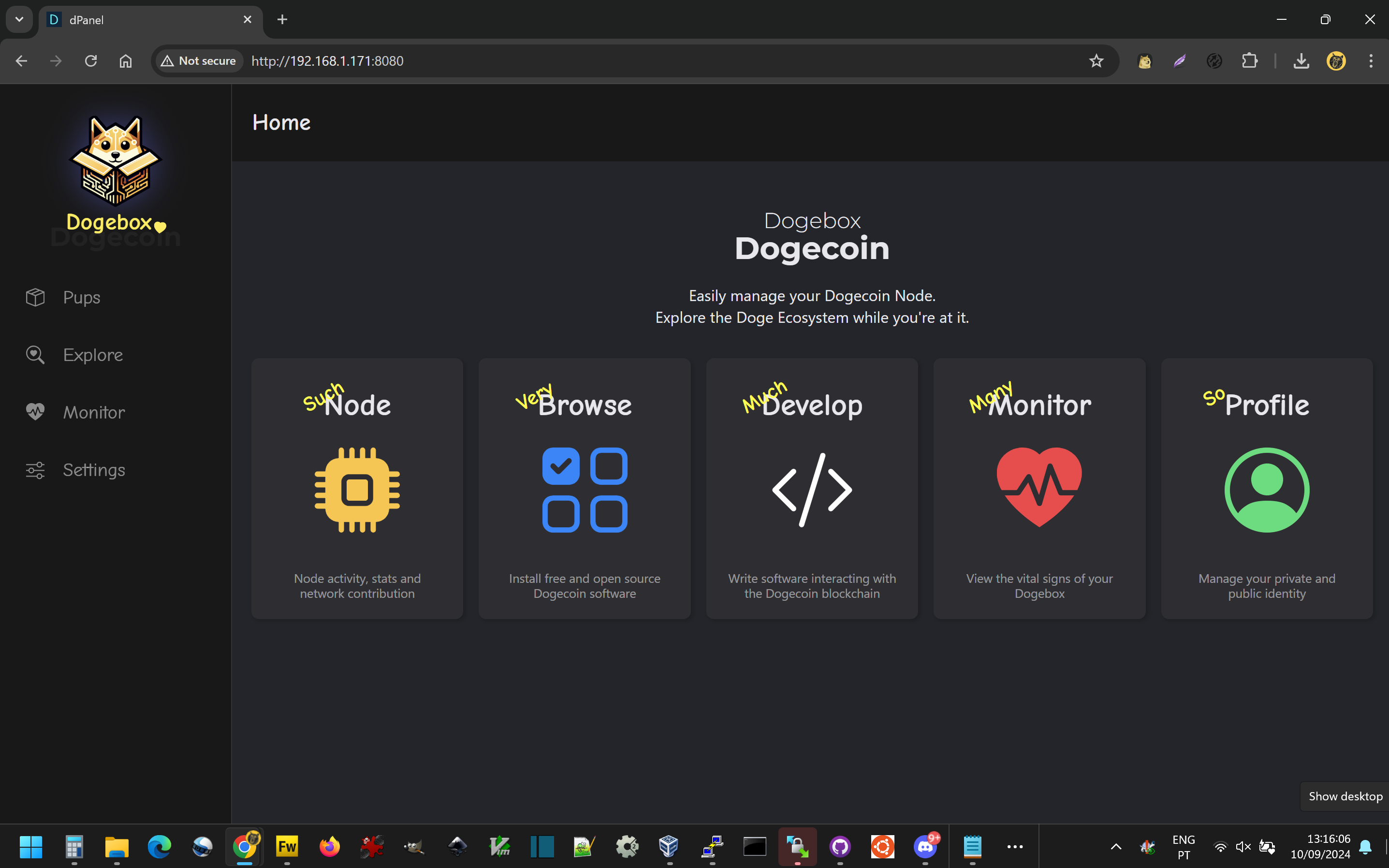The image size is (1389, 868).
Task: Open the clock and date panel
Action: point(1321,847)
